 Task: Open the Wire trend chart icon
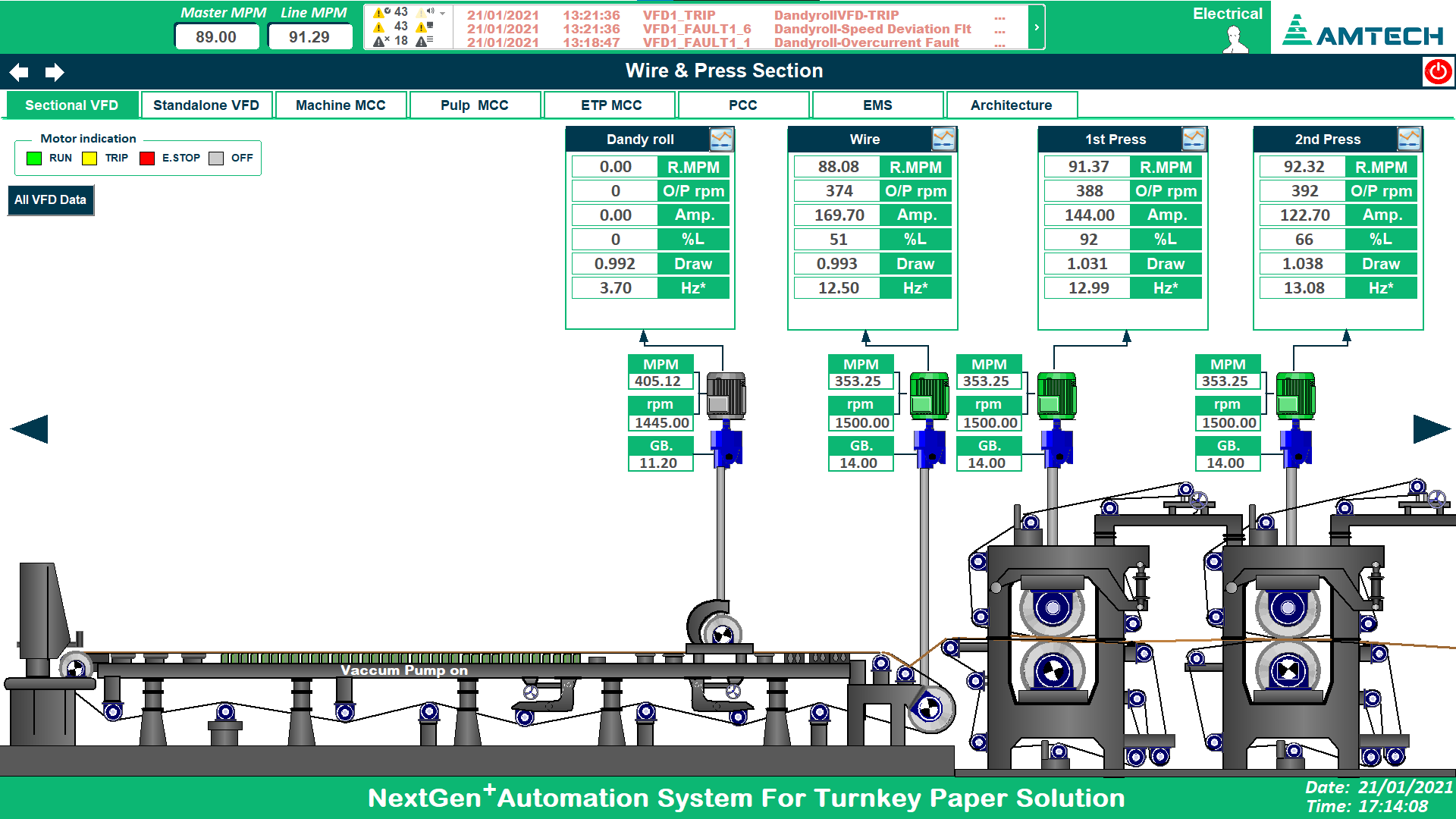pyautogui.click(x=943, y=139)
